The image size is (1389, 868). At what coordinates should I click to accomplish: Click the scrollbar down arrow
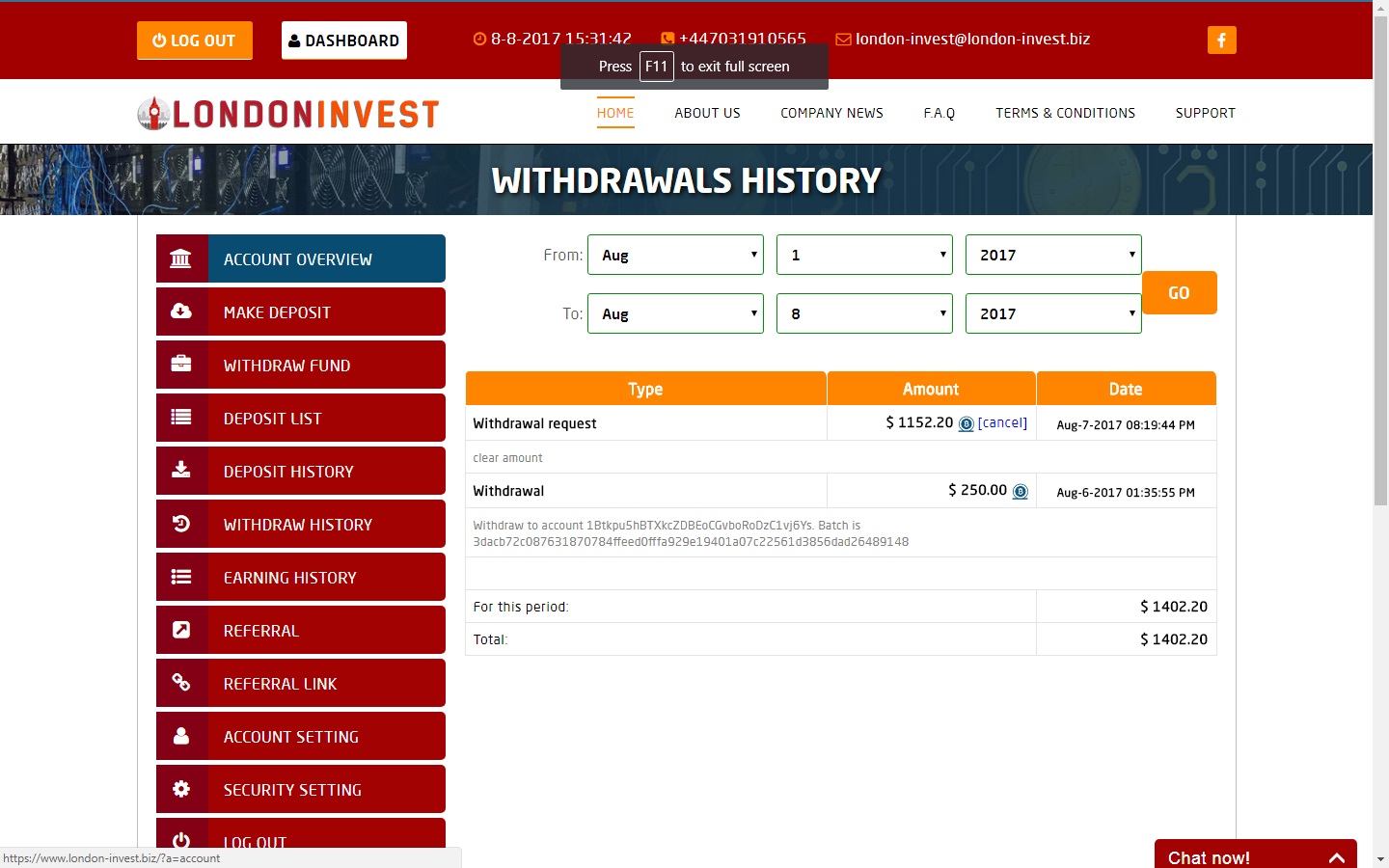[1380, 858]
